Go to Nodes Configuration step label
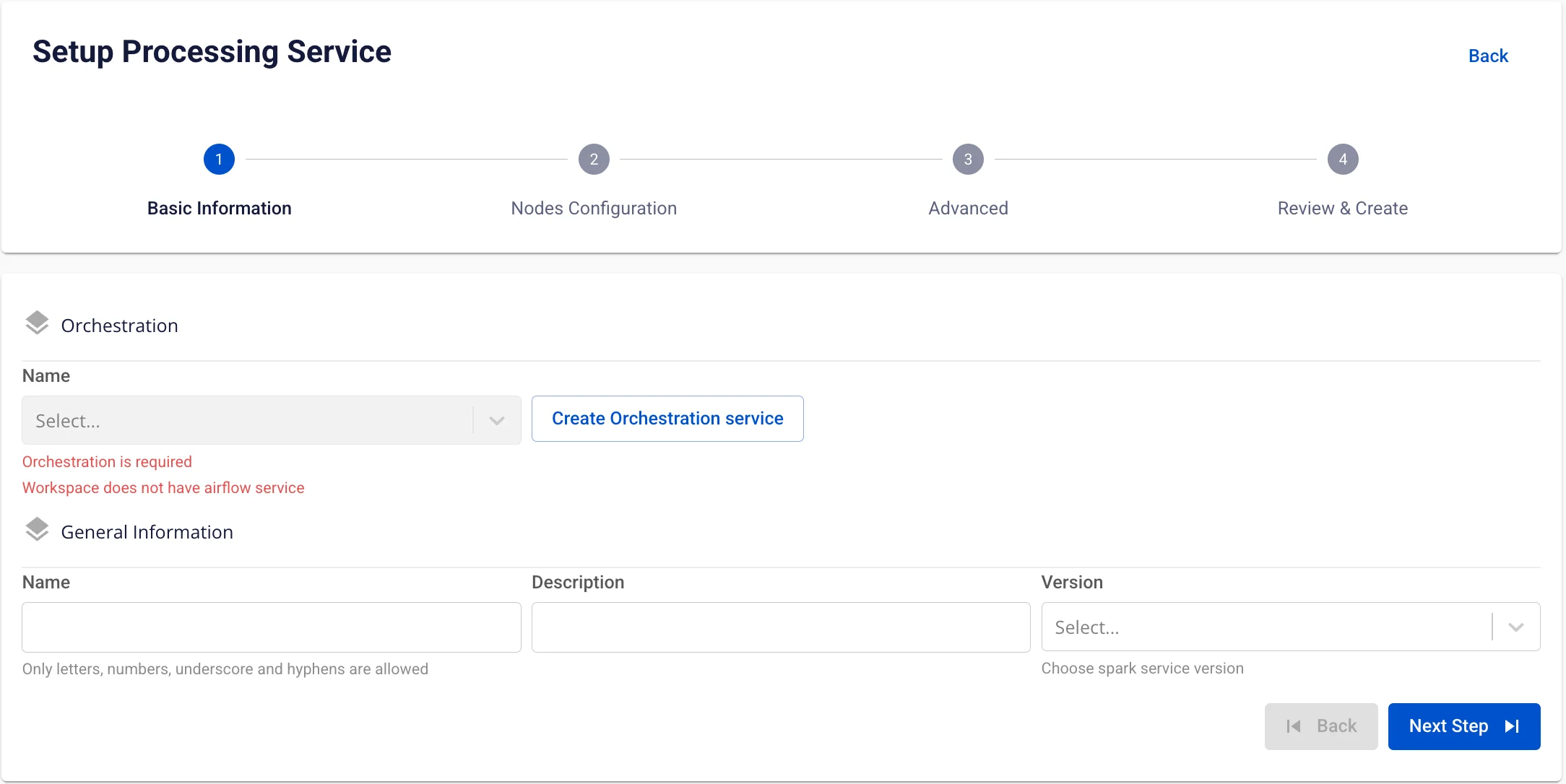1566x784 pixels. click(x=594, y=209)
